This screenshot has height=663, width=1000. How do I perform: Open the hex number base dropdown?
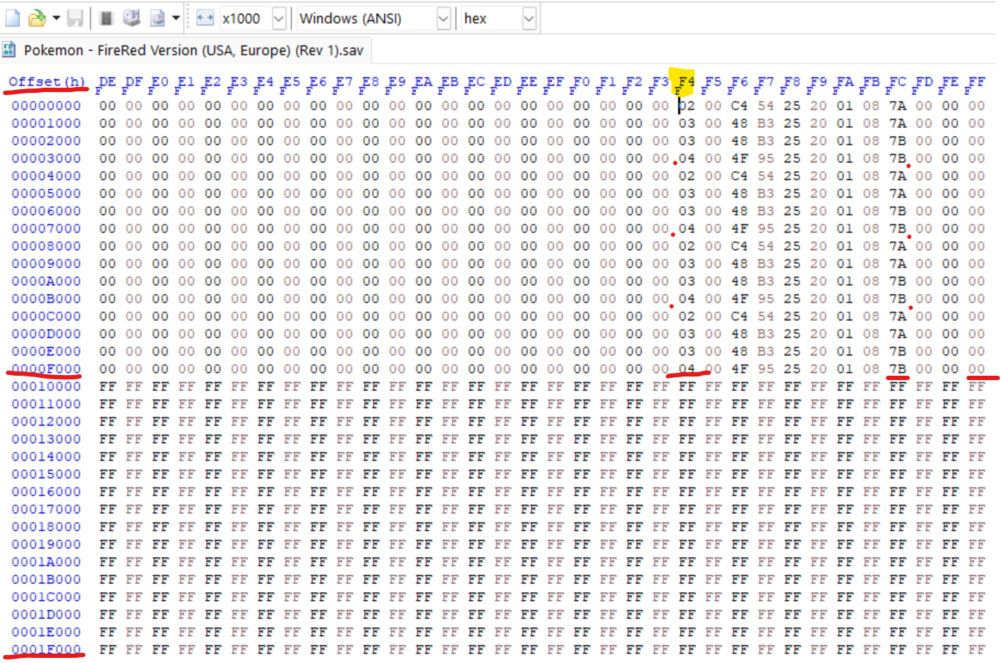528,18
